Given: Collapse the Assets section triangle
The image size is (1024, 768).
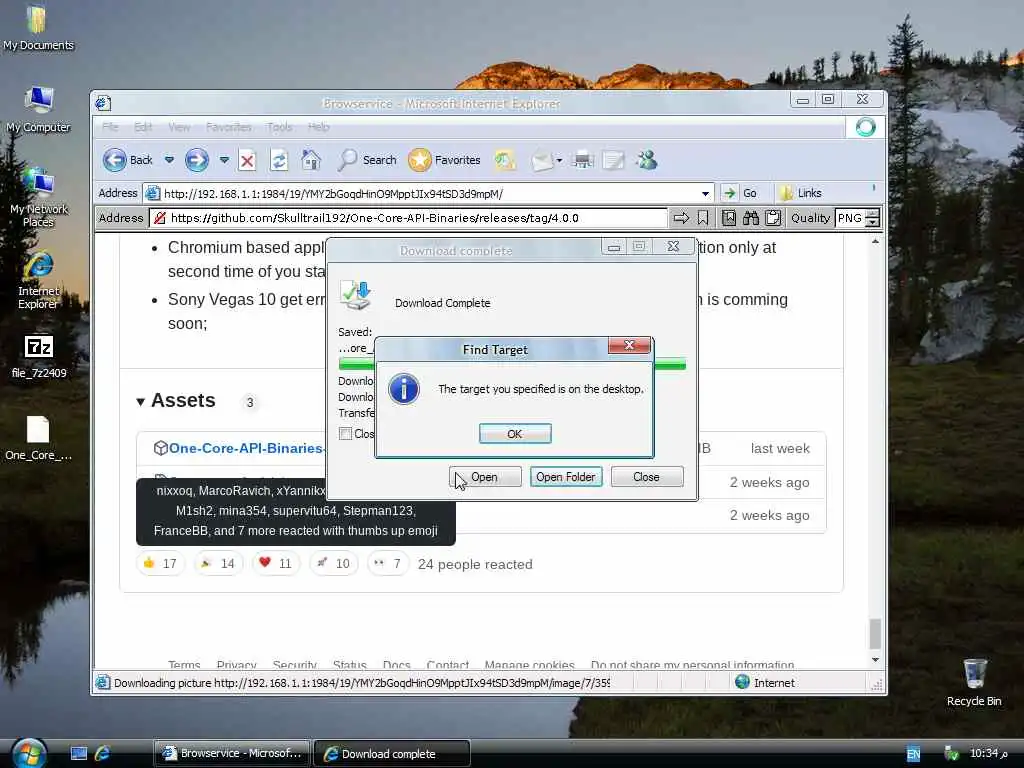Looking at the screenshot, I should pos(140,402).
